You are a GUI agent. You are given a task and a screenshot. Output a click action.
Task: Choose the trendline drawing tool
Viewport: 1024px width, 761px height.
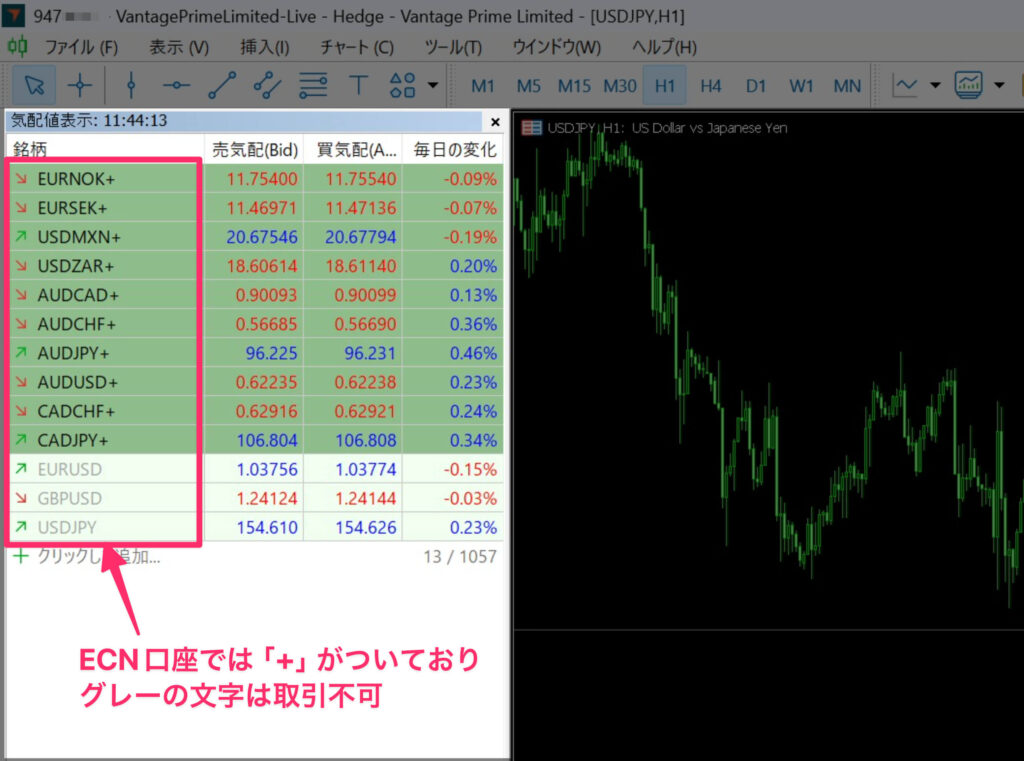[222, 85]
